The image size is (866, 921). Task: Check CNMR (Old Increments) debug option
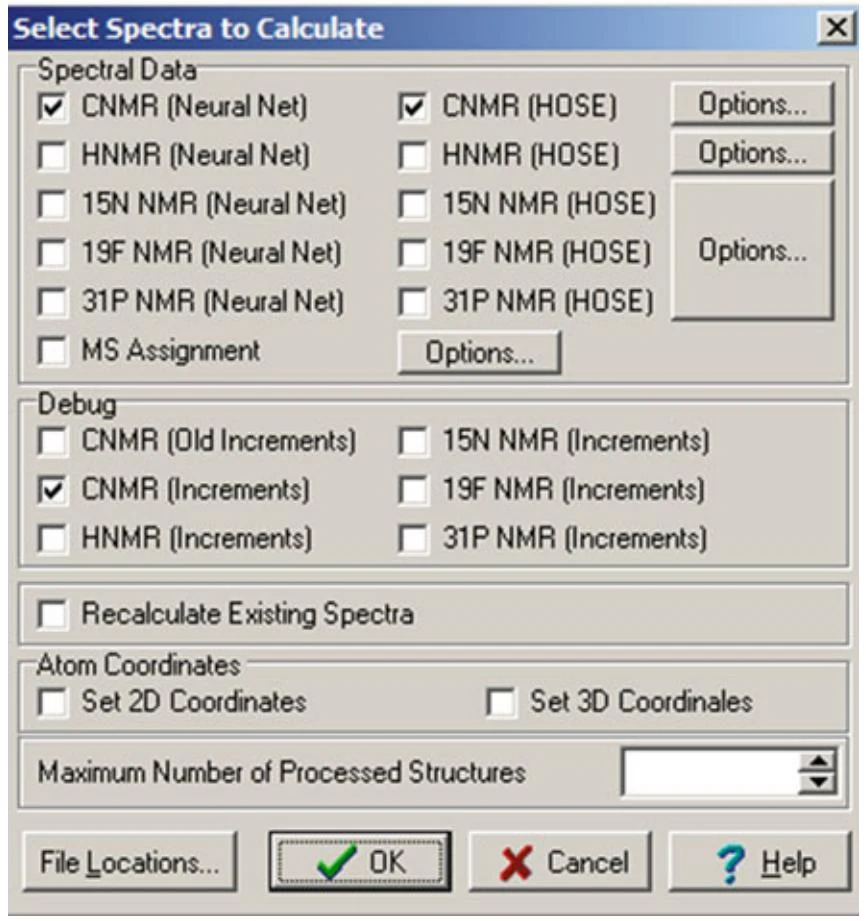[x=53, y=441]
